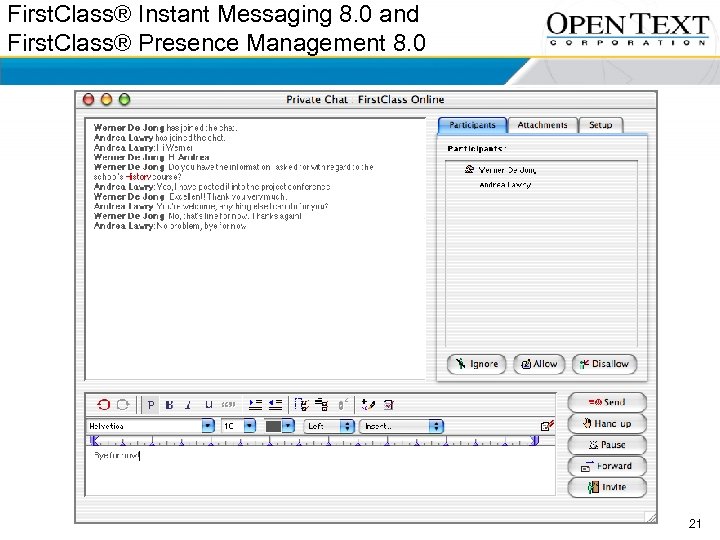This screenshot has height=540, width=720.
Task: Toggle Plain text style P button
Action: [151, 405]
